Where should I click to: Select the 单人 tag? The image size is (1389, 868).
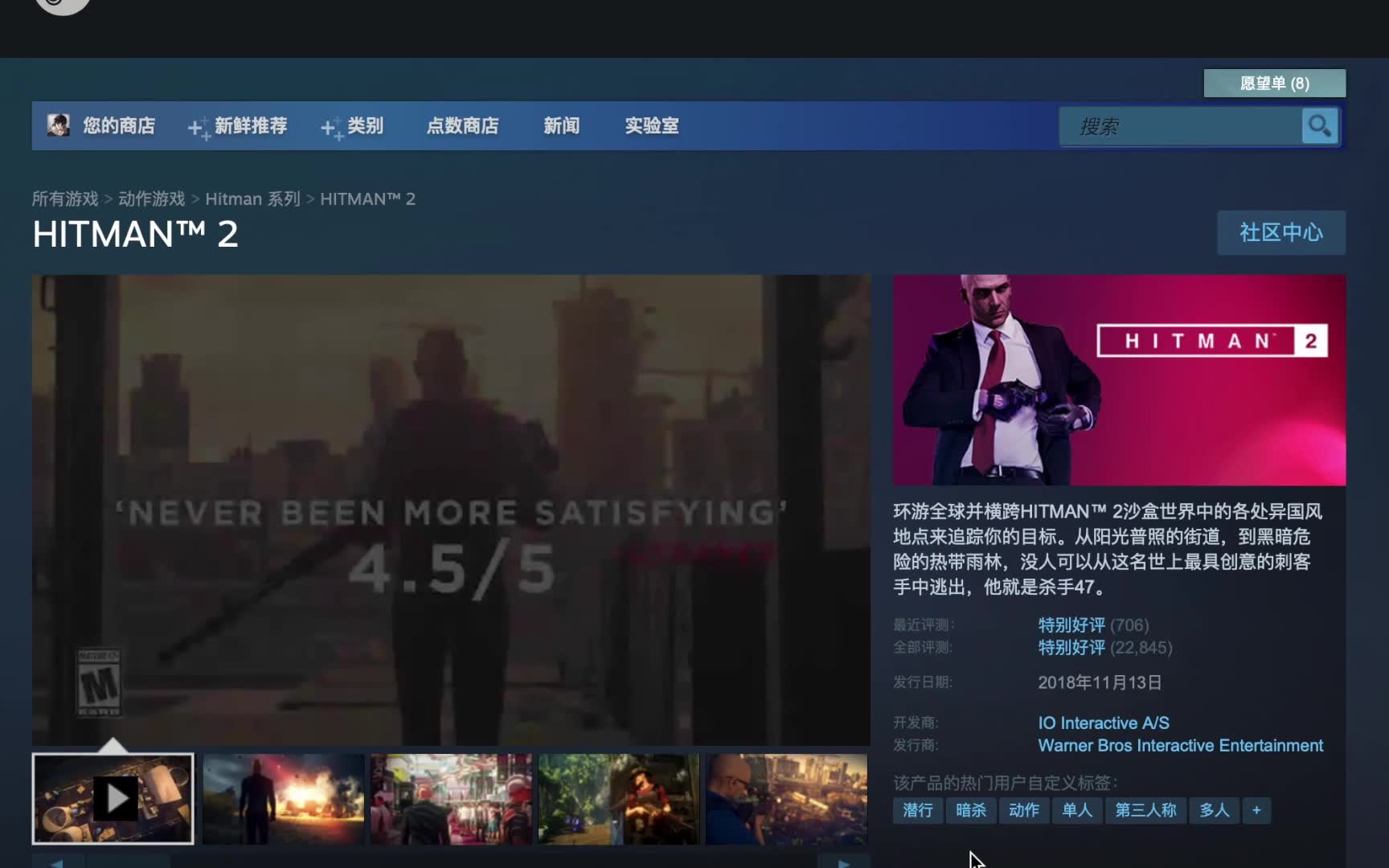1076,810
